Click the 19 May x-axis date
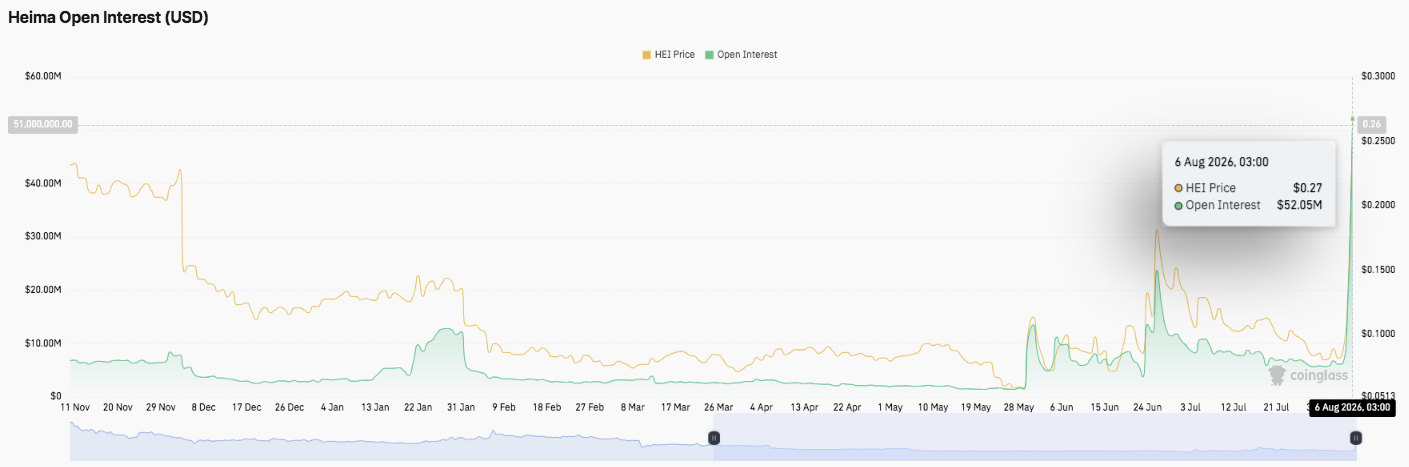 pos(976,408)
